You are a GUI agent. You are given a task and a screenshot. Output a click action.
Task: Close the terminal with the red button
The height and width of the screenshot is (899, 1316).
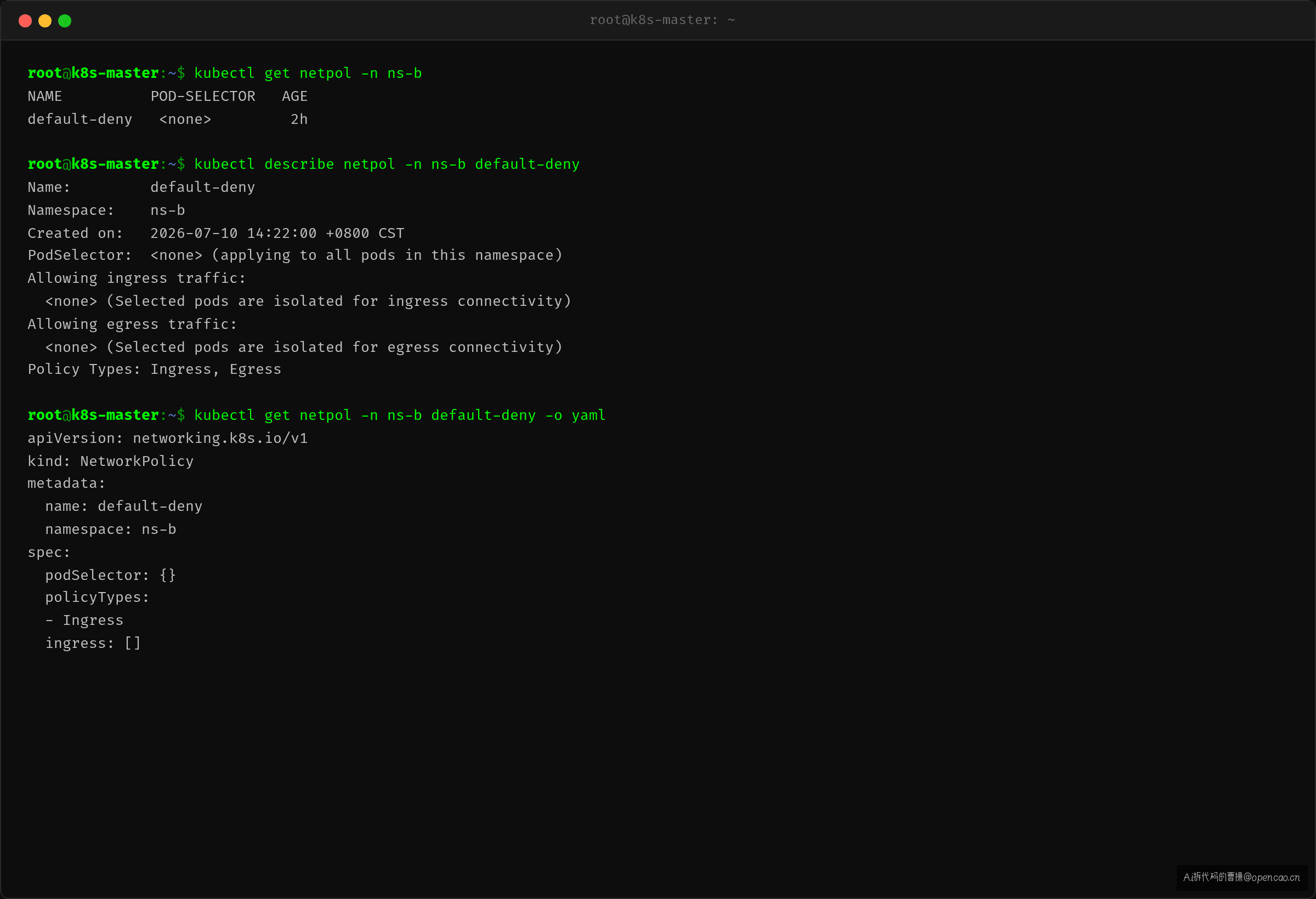(x=25, y=21)
